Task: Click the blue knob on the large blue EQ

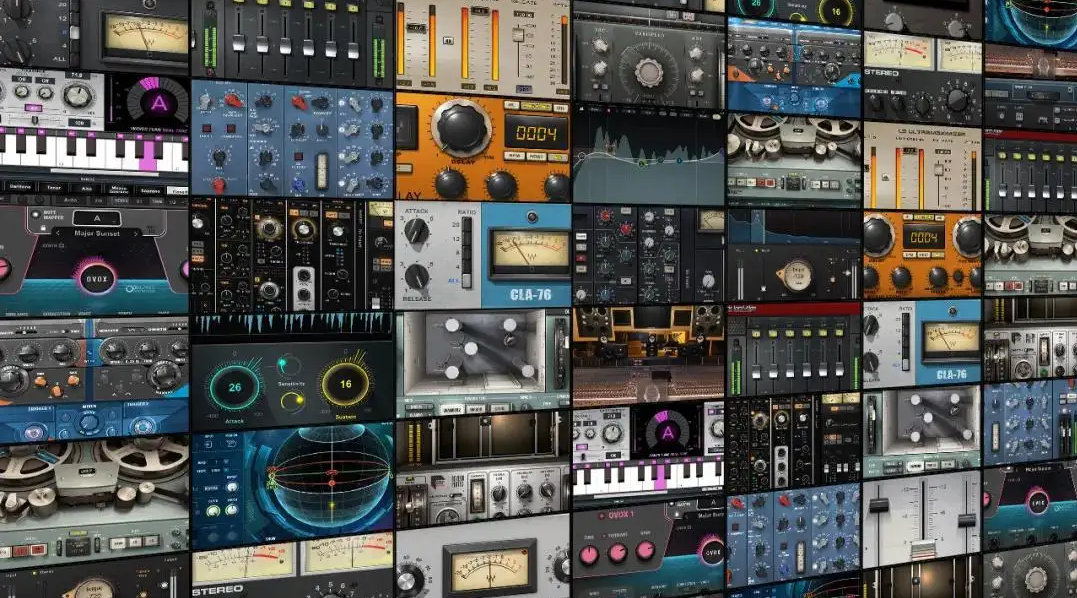Action: pos(298,186)
